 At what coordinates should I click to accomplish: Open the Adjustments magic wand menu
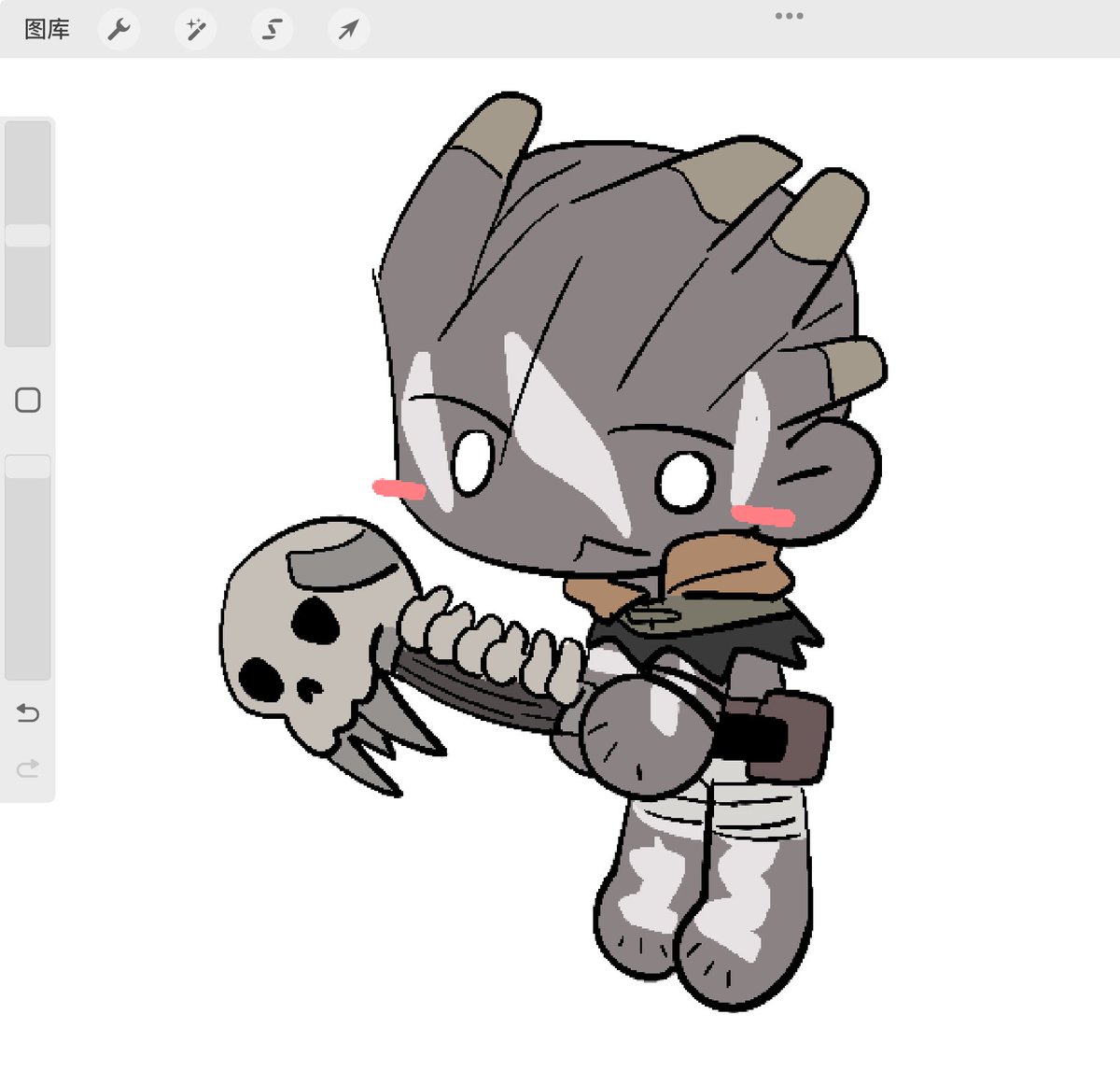coord(196,30)
